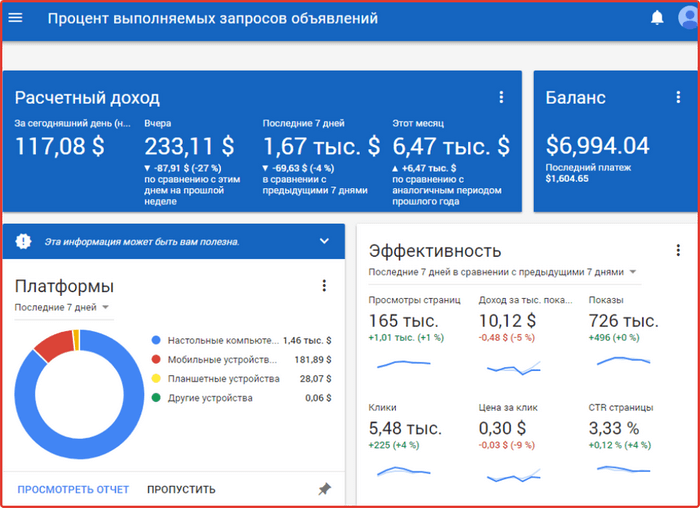This screenshot has width=700, height=508.
Task: Click the info badge icon in tip banner
Action: [23, 242]
